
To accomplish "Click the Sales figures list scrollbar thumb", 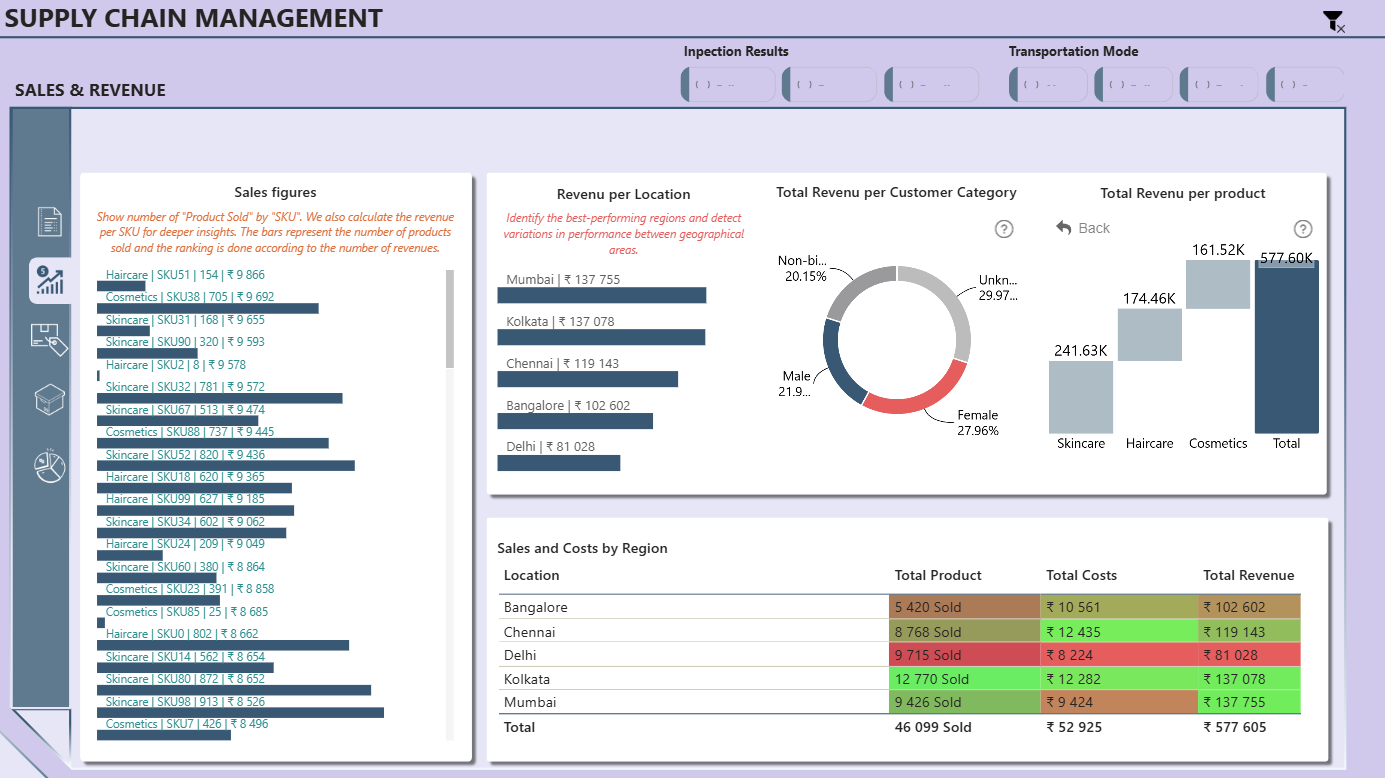I will pos(450,318).
